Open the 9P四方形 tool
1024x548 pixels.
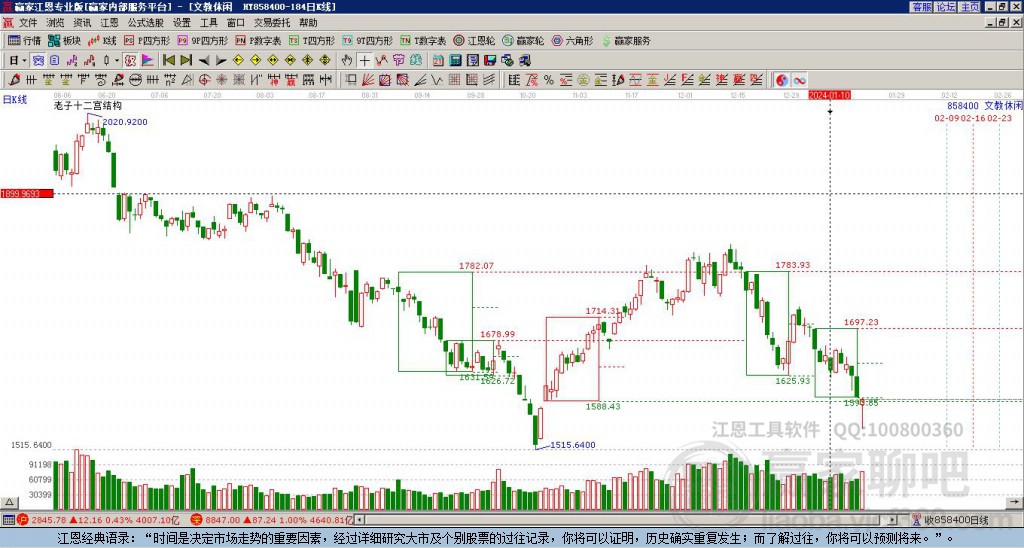click(x=203, y=40)
